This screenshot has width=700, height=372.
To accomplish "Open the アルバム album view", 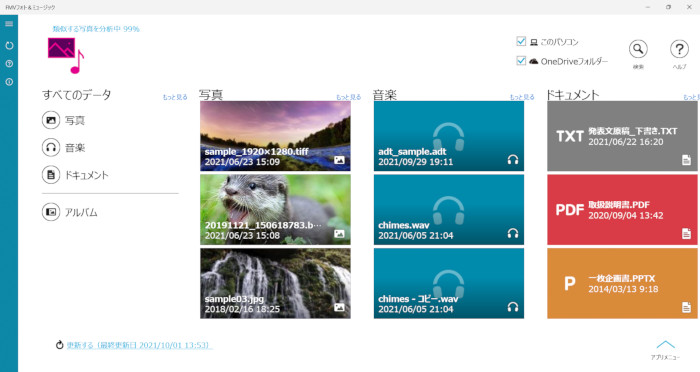I will pyautogui.click(x=70, y=212).
